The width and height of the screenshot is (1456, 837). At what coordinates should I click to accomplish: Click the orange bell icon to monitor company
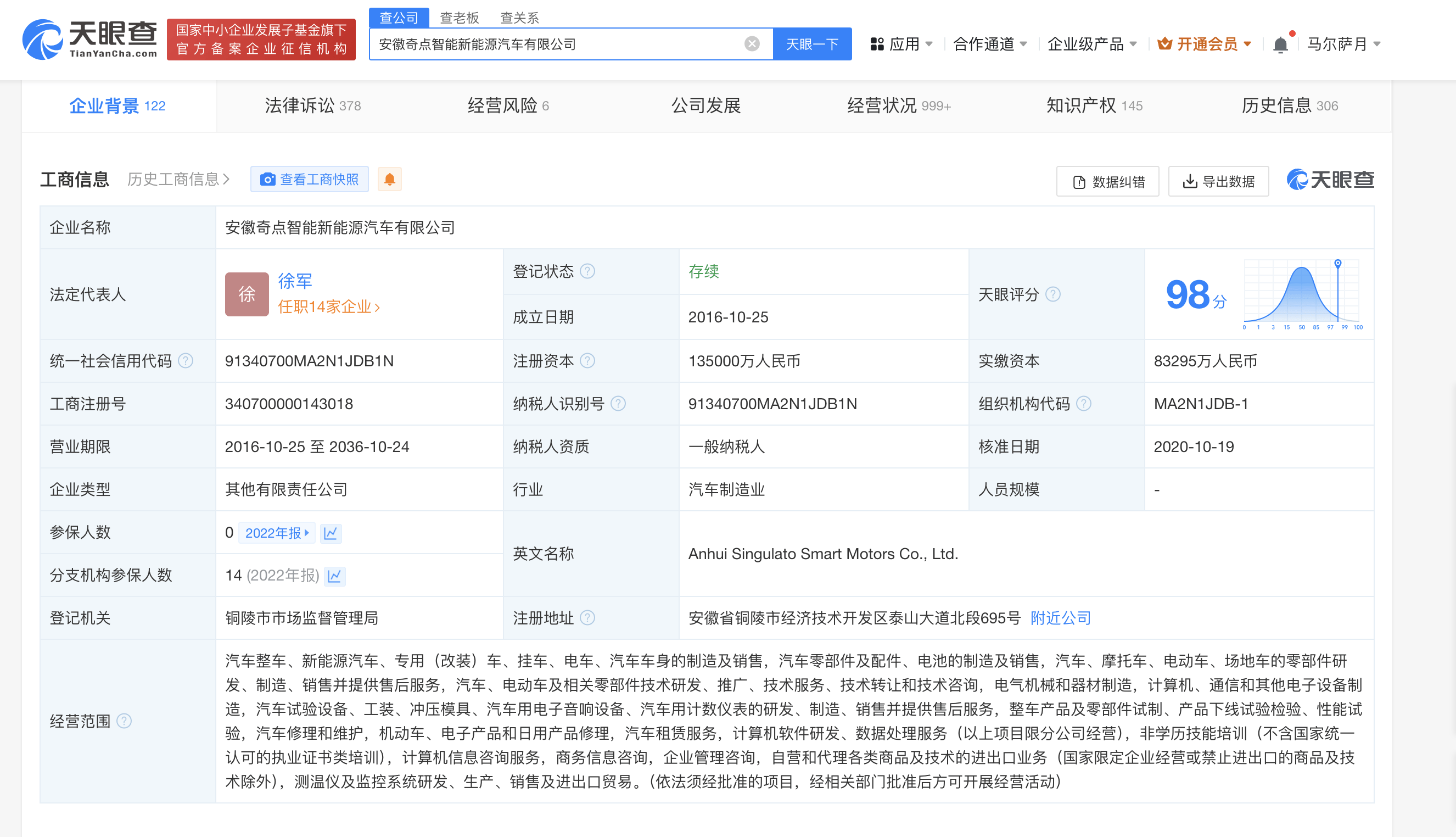pyautogui.click(x=390, y=179)
